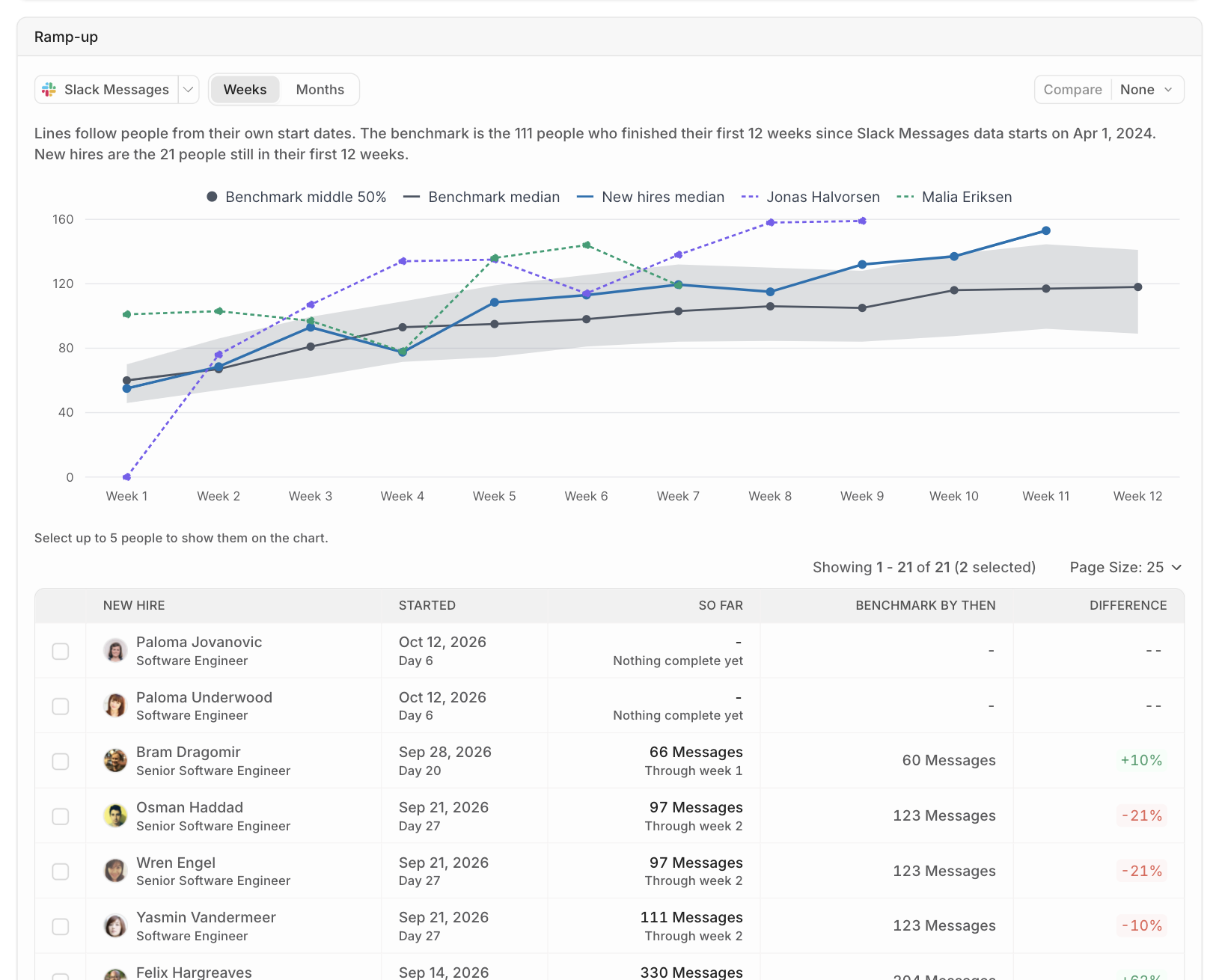Open the Page Size 25 dropdown
Screen dimensions: 1219x980
click(1125, 567)
